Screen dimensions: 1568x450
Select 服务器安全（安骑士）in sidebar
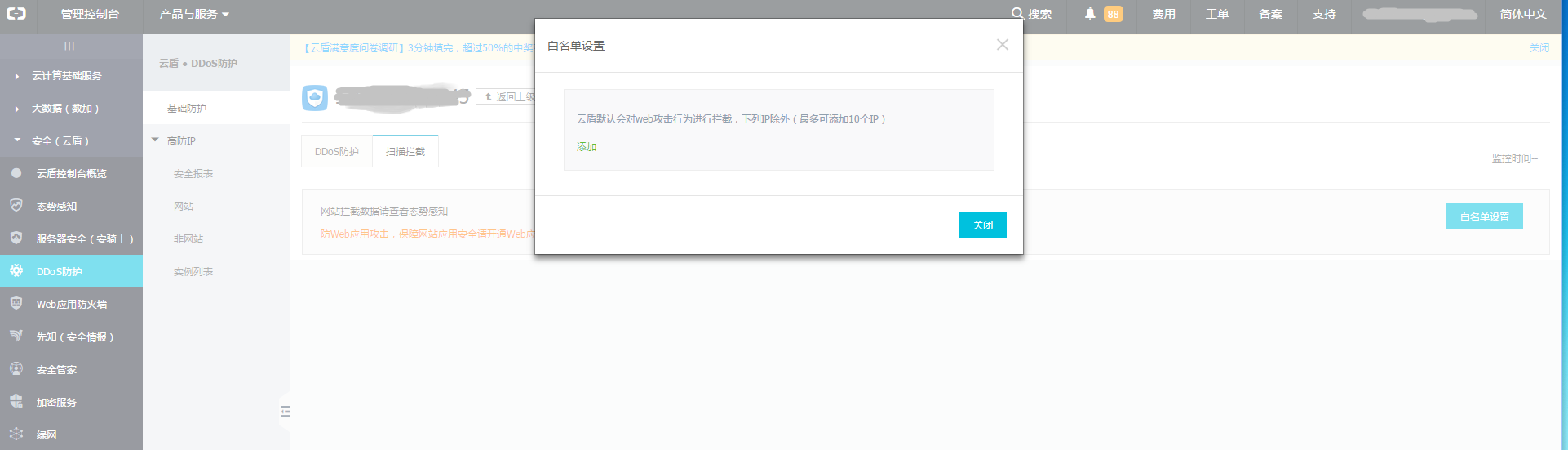click(x=84, y=239)
